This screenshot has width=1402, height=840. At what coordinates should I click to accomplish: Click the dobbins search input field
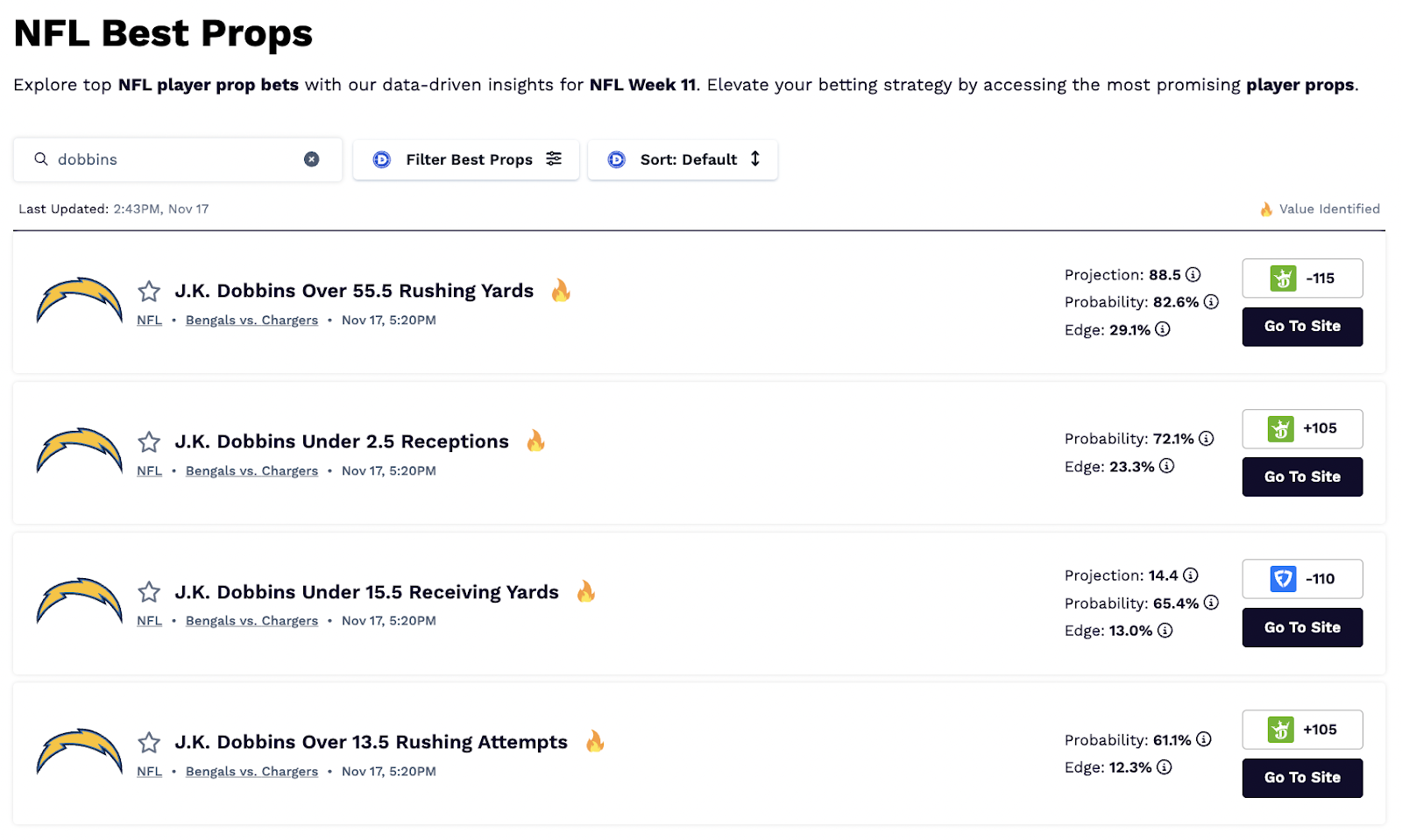(178, 159)
